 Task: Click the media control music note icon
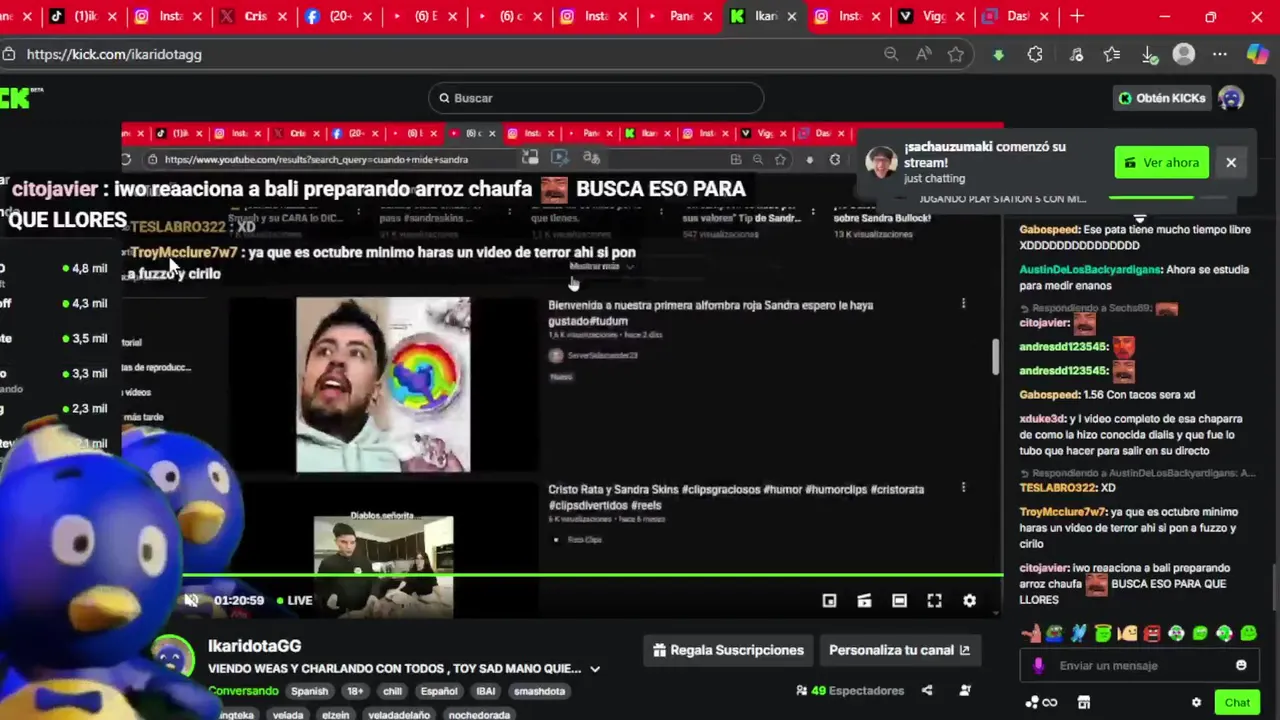click(1076, 54)
